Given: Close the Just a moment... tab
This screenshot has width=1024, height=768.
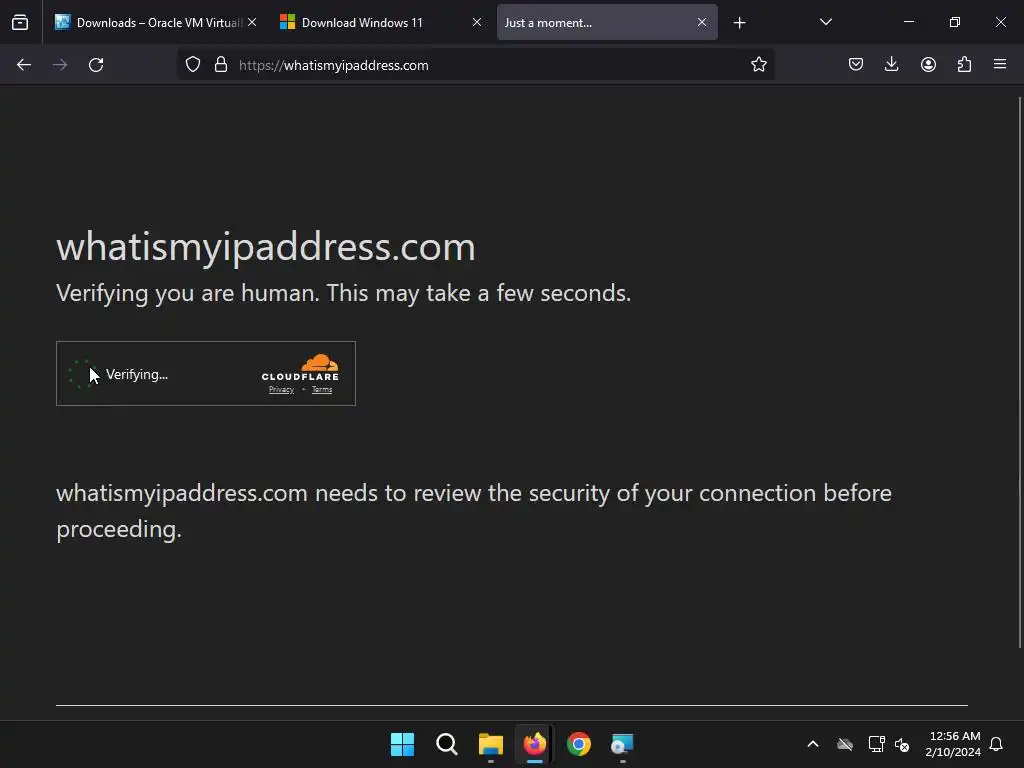Looking at the screenshot, I should click(702, 22).
